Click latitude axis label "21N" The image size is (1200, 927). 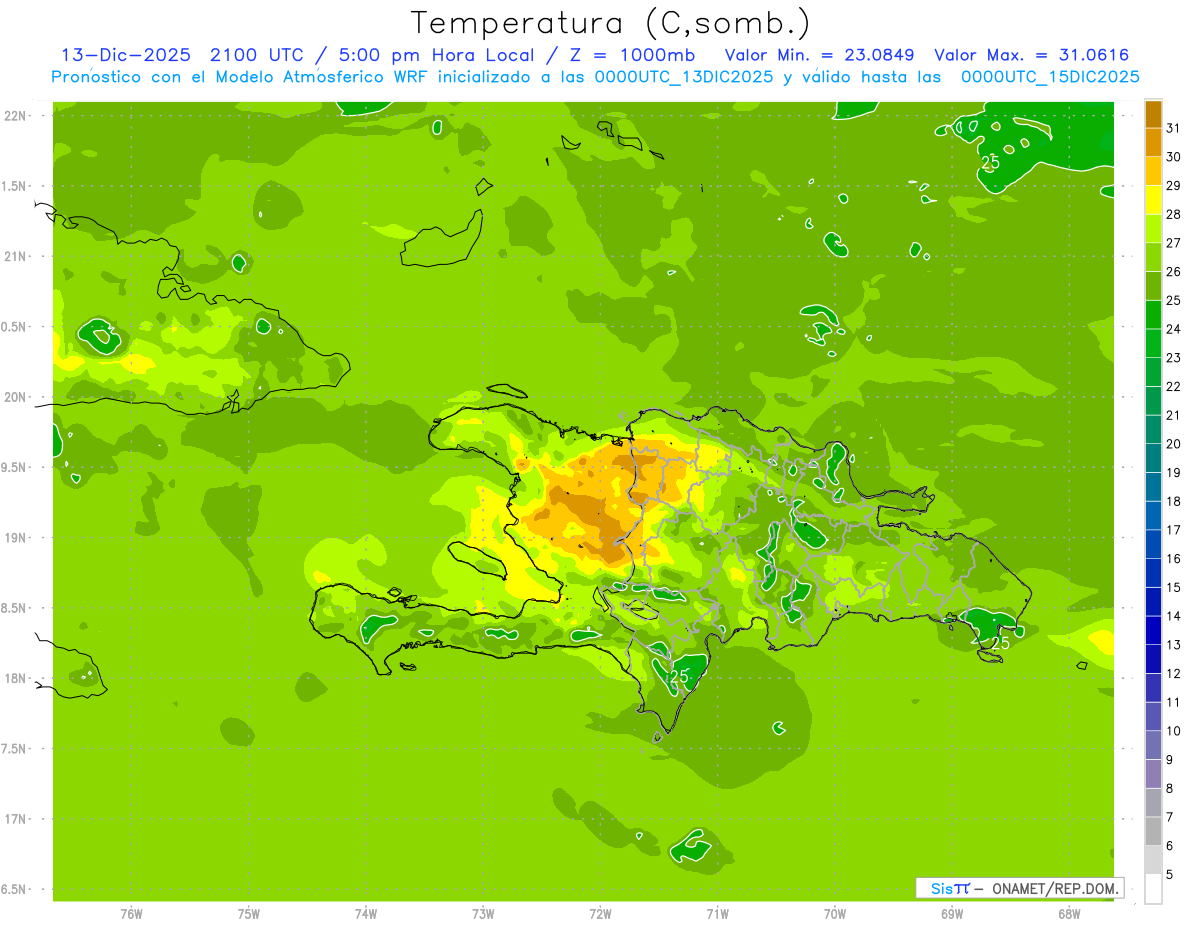[14, 256]
